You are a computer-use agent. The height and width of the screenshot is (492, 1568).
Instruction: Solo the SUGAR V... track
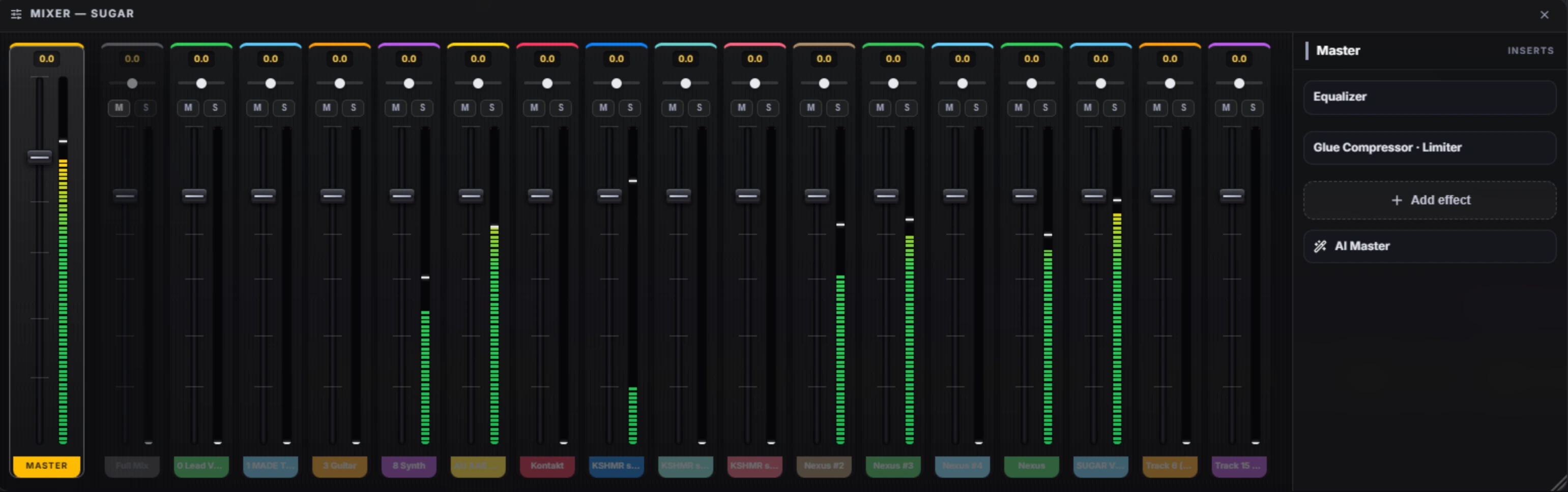coord(1115,108)
